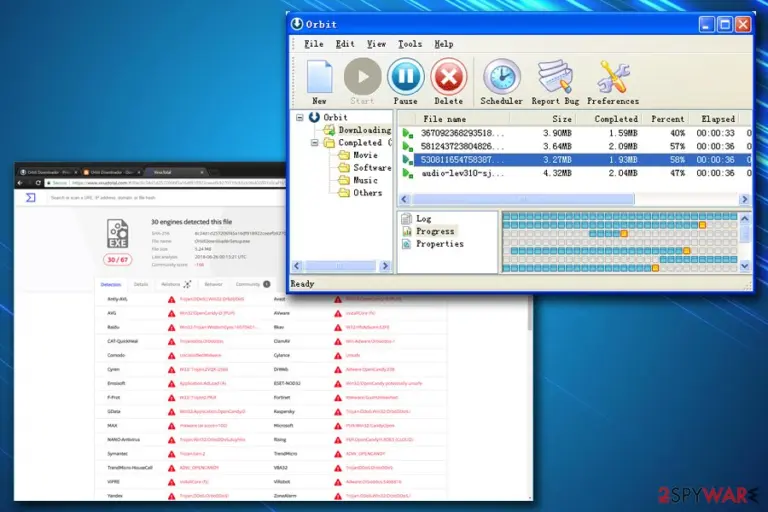
Task: Open the Tools menu
Action: pos(410,44)
